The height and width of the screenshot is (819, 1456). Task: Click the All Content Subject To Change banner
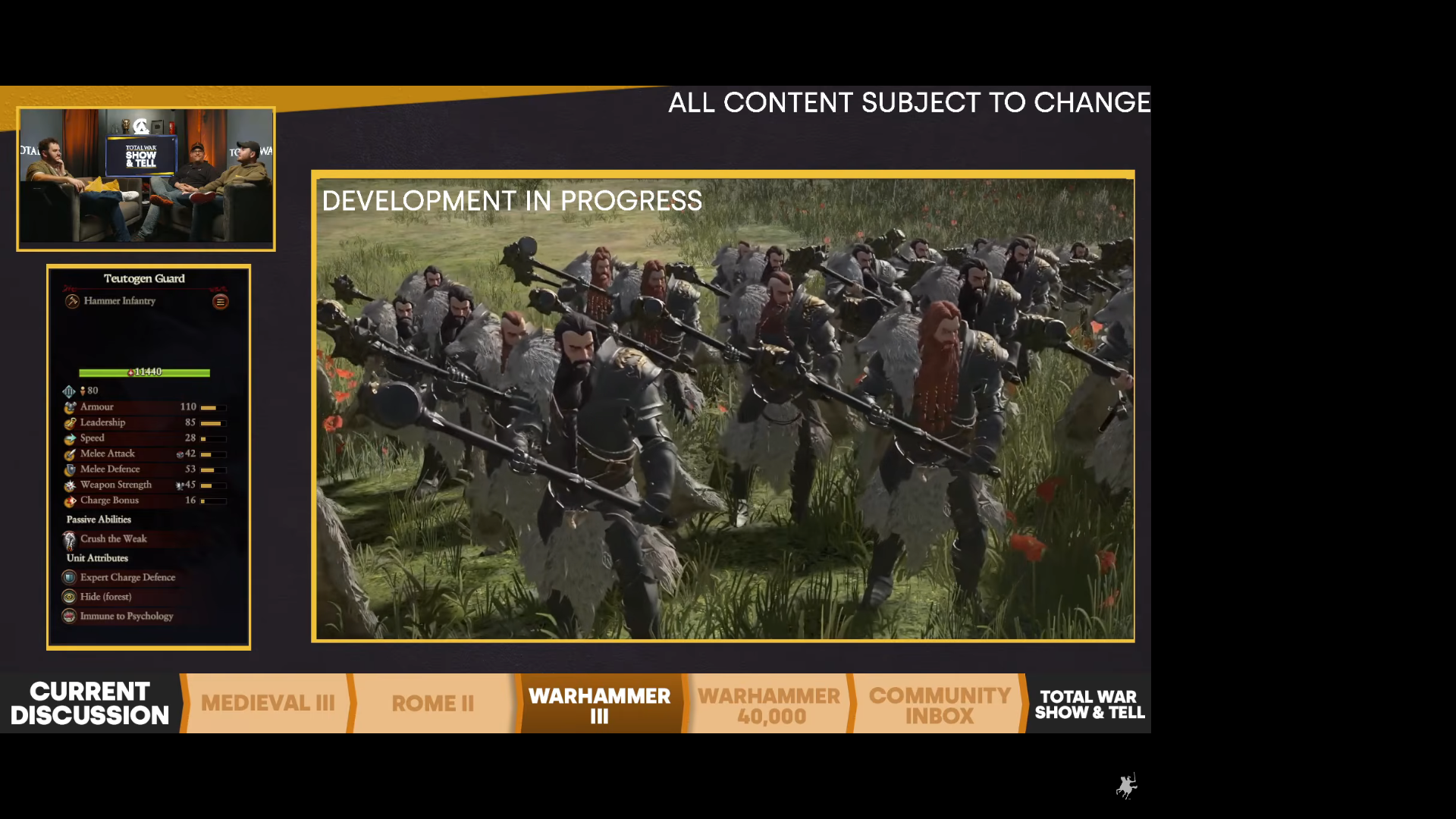(x=909, y=102)
